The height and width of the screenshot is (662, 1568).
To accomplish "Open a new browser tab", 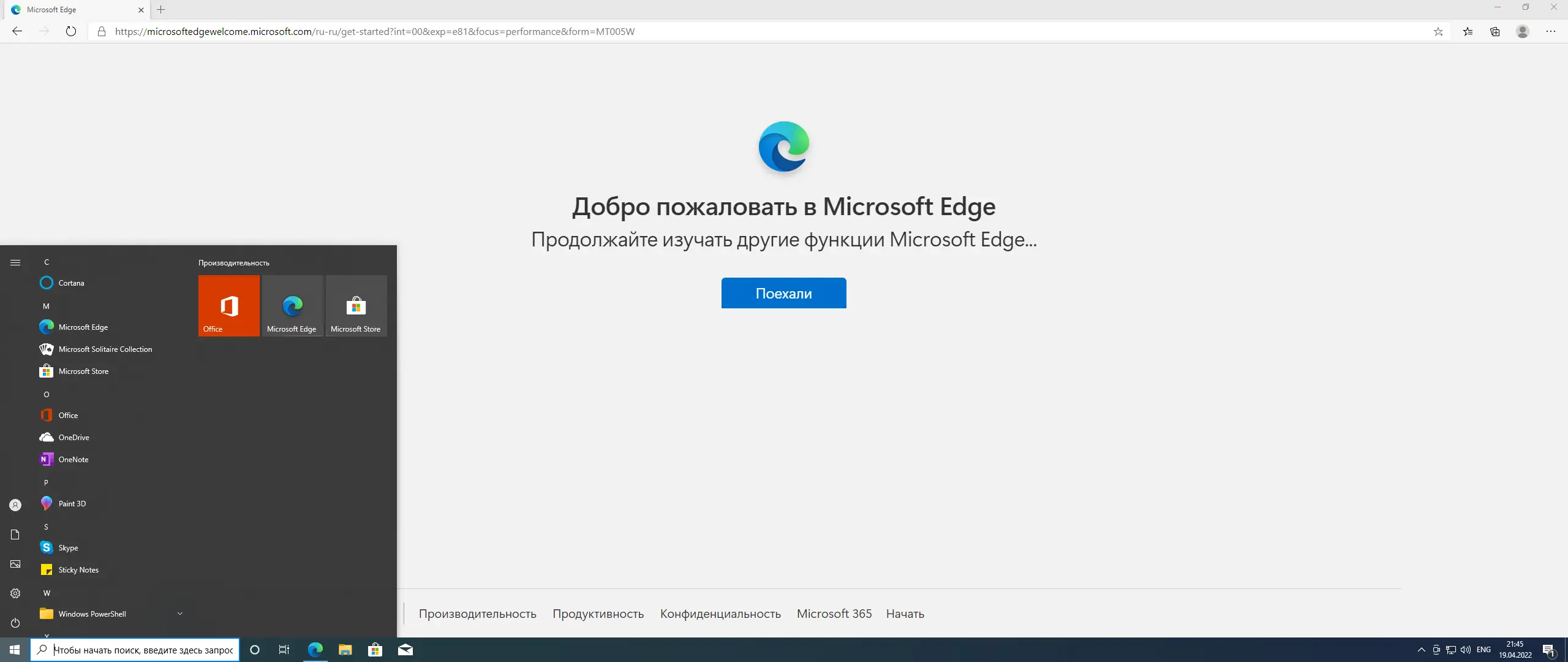I will point(161,10).
